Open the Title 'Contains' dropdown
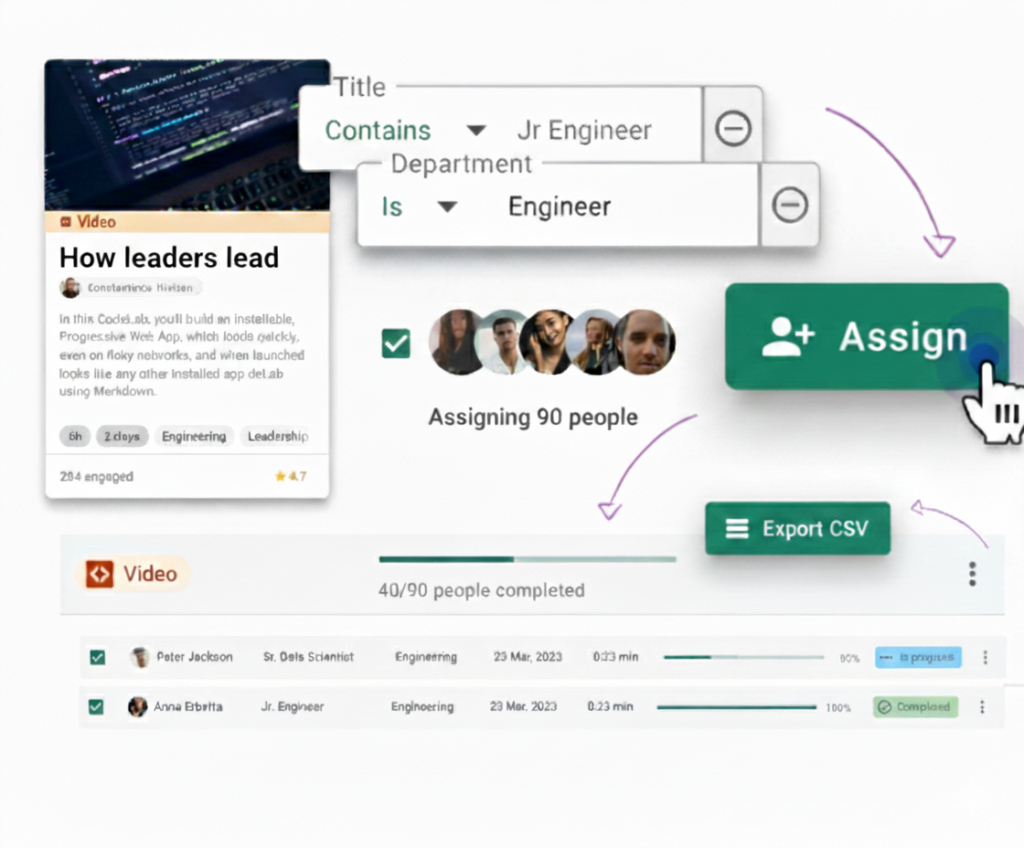 click(x=476, y=131)
